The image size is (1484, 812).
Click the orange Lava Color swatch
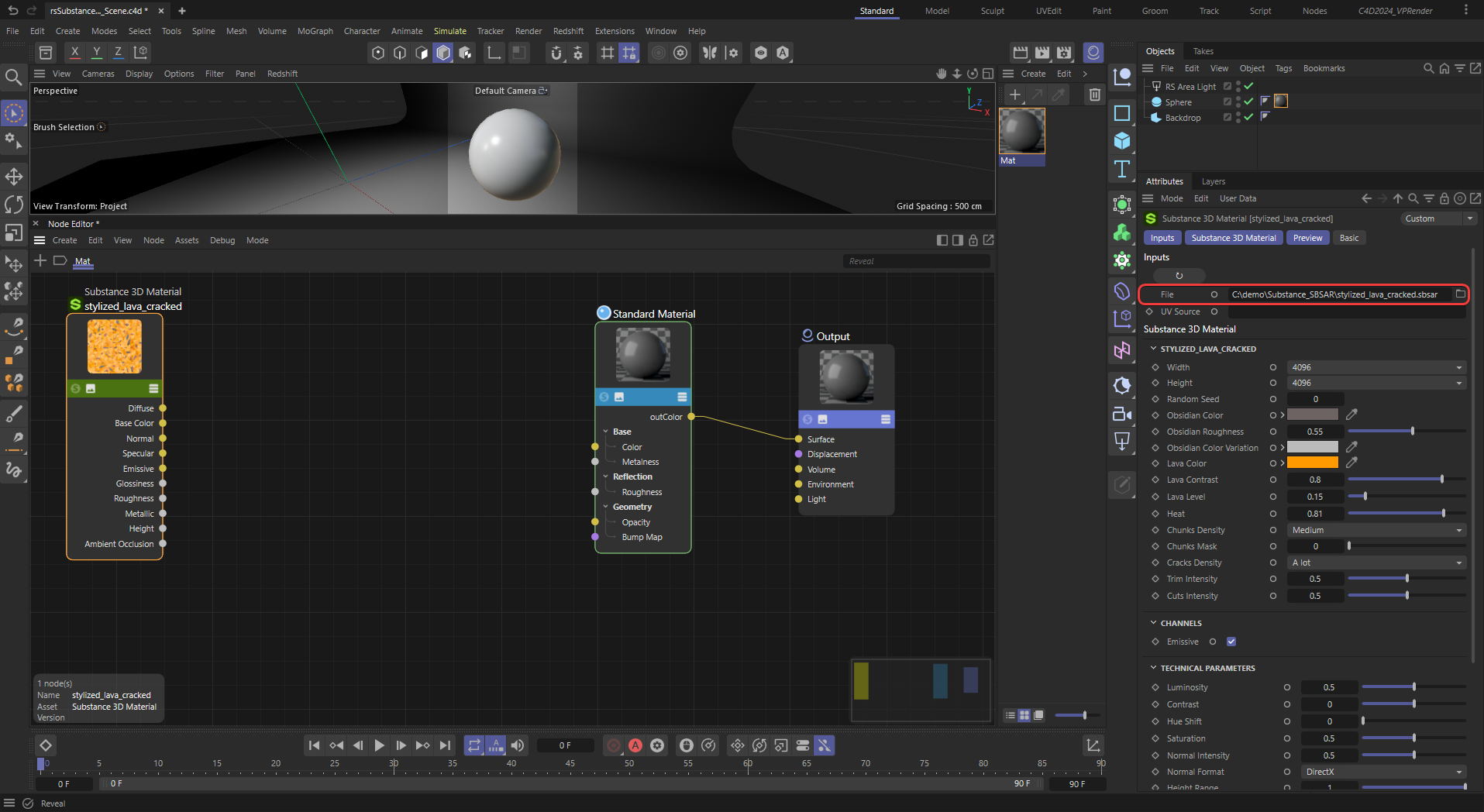point(1312,463)
